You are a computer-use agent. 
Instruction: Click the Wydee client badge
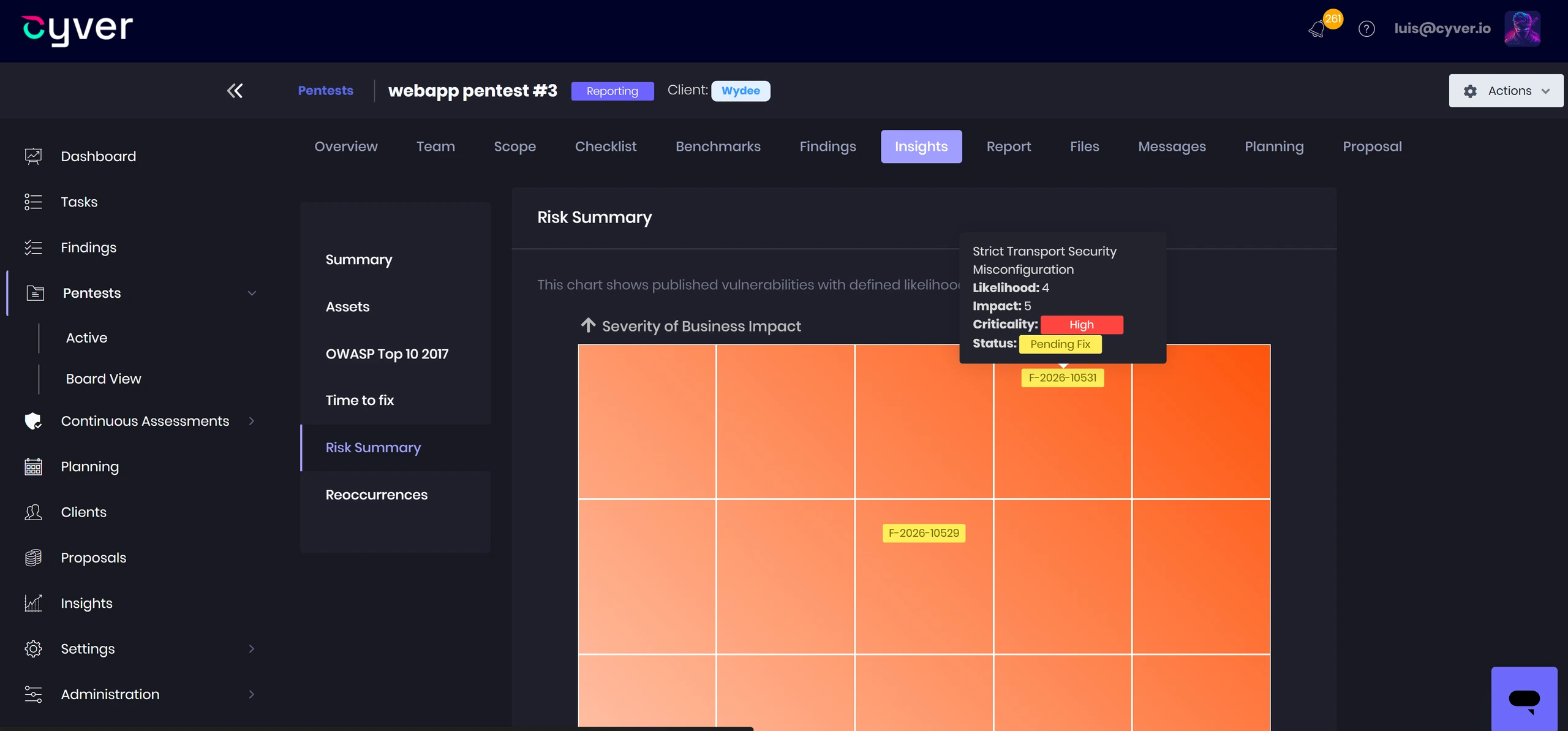point(741,91)
